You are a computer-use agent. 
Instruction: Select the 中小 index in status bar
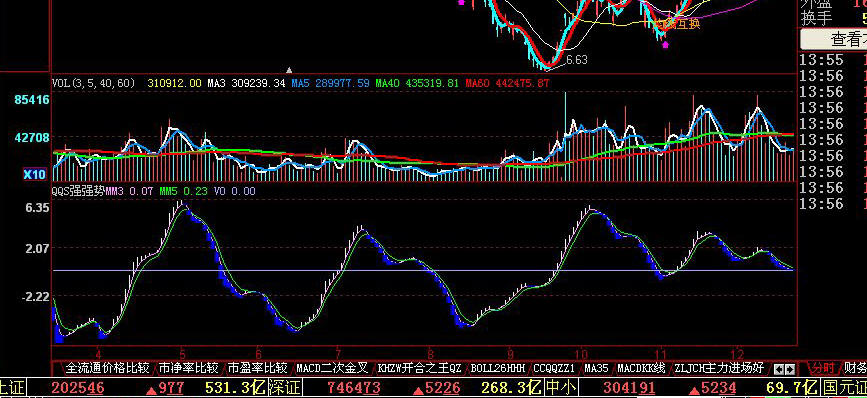tap(561, 388)
